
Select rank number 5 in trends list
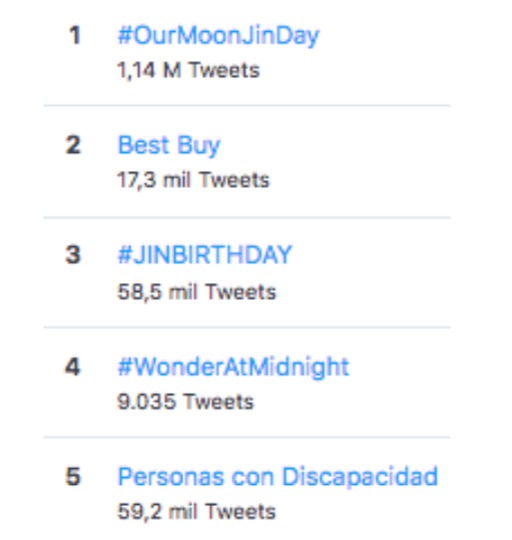click(x=73, y=477)
